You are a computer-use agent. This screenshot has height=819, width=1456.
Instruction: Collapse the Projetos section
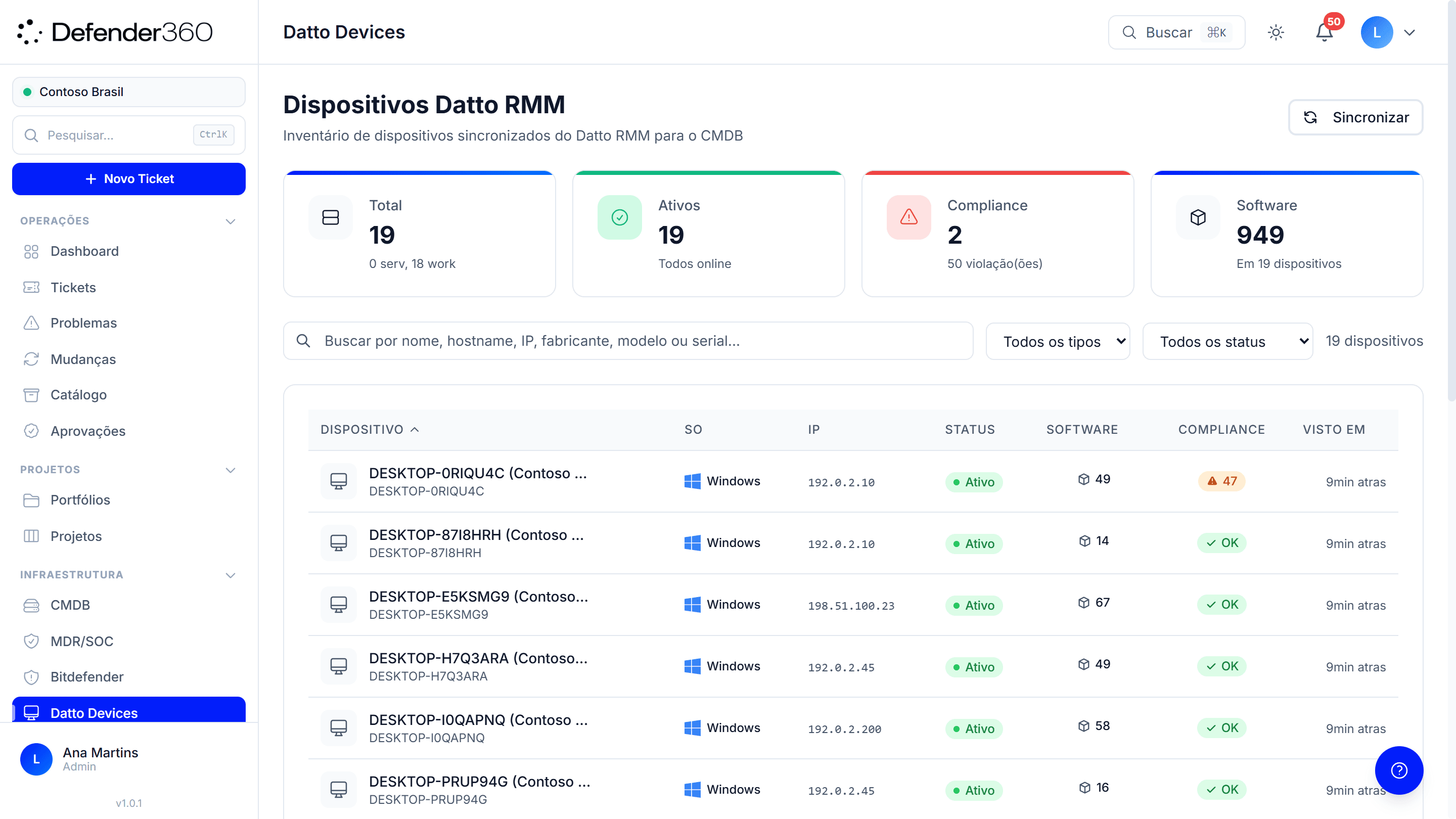pos(231,470)
